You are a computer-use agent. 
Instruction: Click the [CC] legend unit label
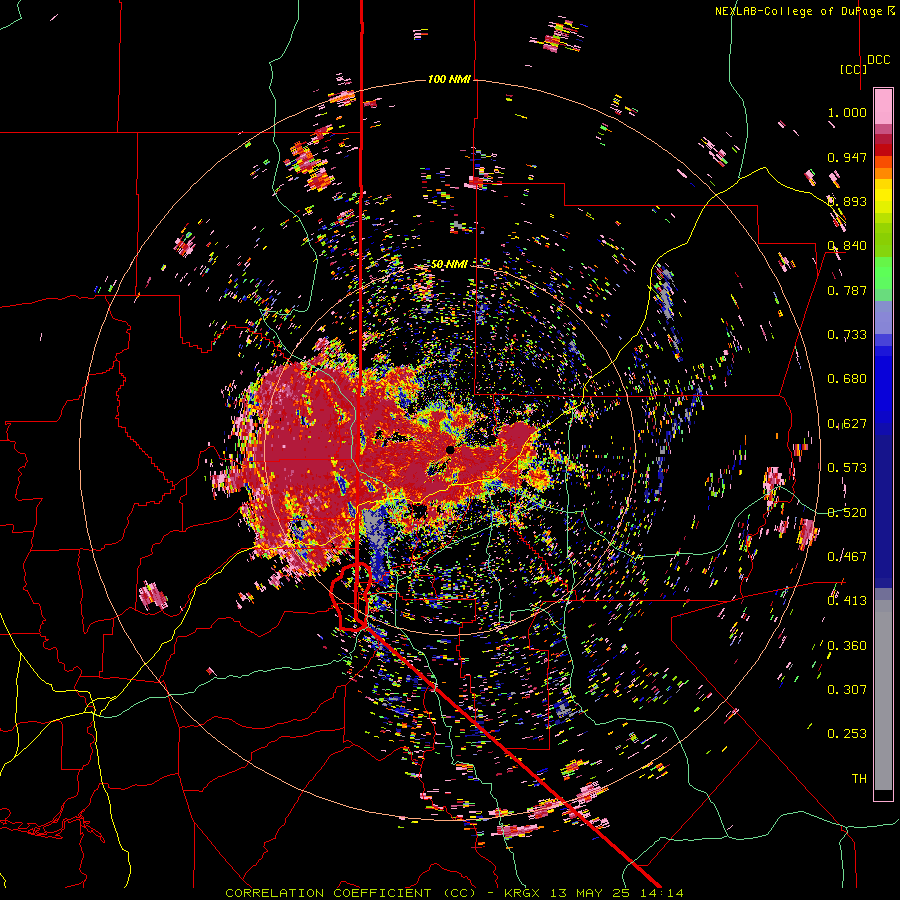(x=854, y=69)
